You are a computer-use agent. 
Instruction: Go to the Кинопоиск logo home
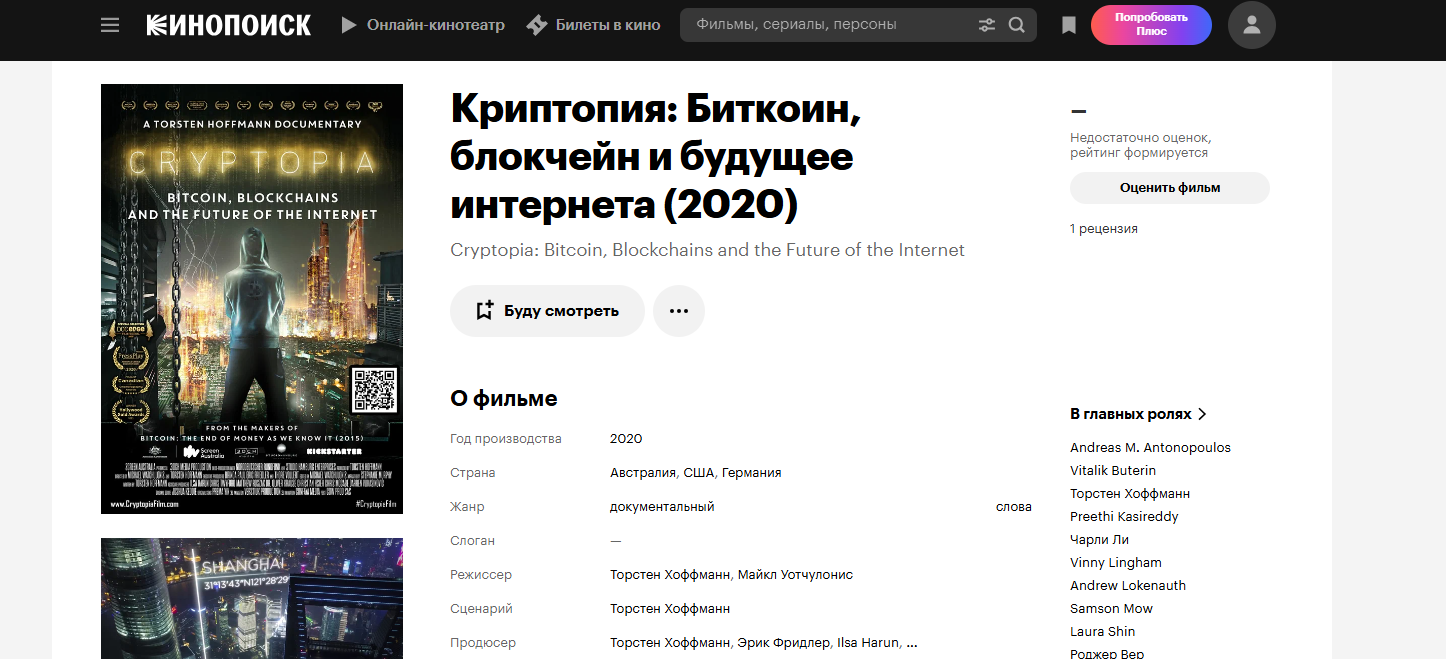pyautogui.click(x=229, y=25)
